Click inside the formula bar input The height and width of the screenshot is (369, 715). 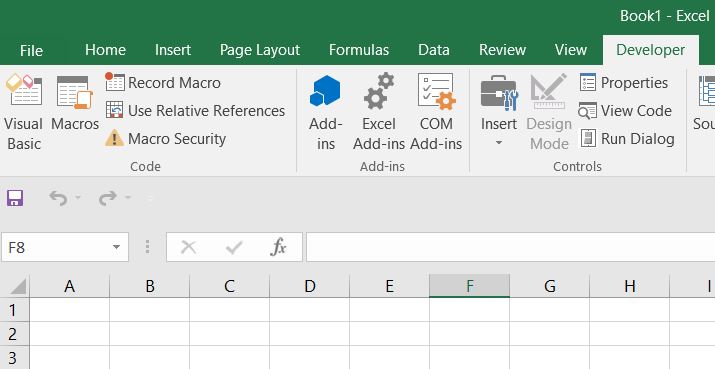(510, 247)
